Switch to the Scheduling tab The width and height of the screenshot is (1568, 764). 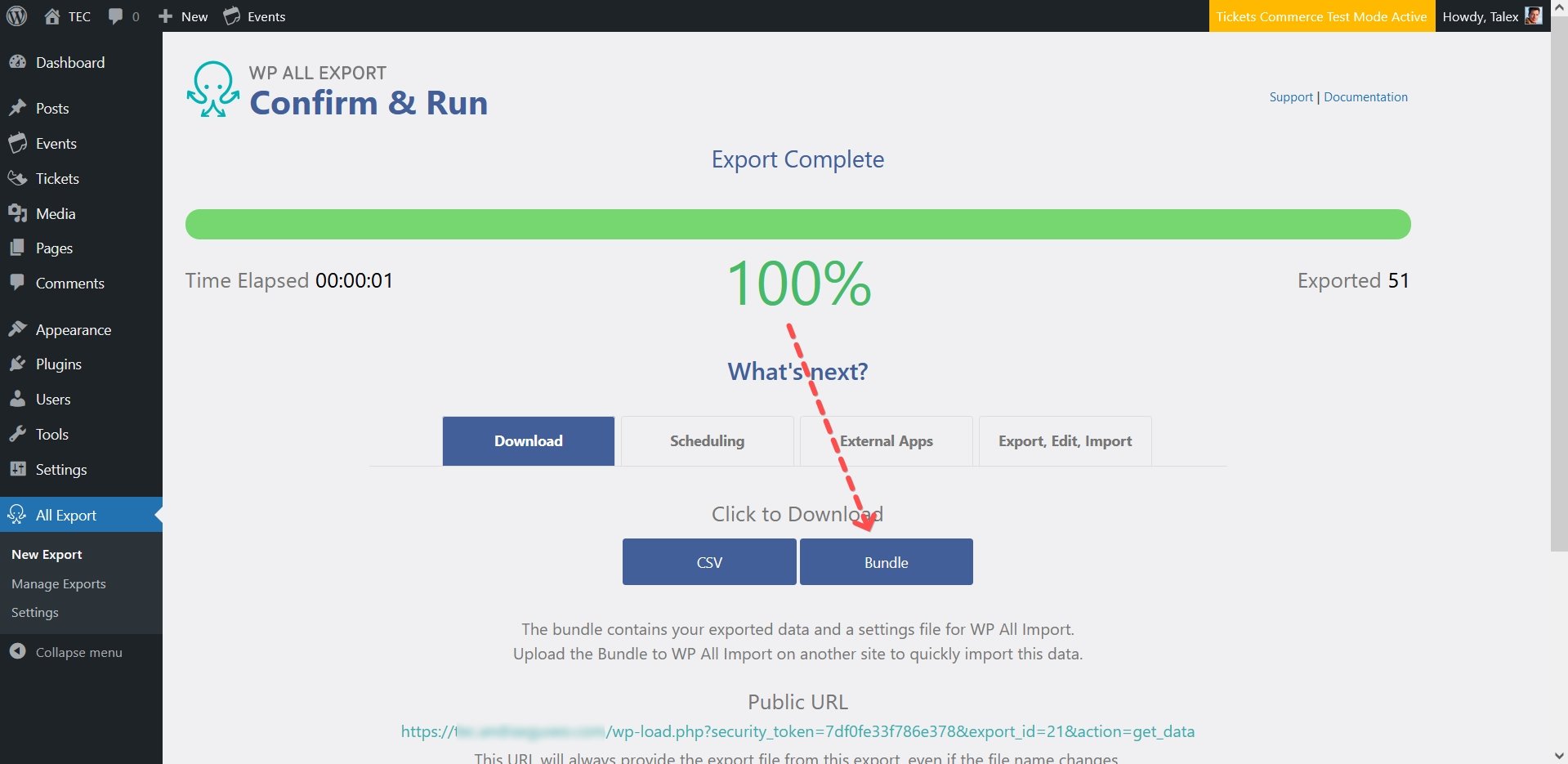pos(707,440)
